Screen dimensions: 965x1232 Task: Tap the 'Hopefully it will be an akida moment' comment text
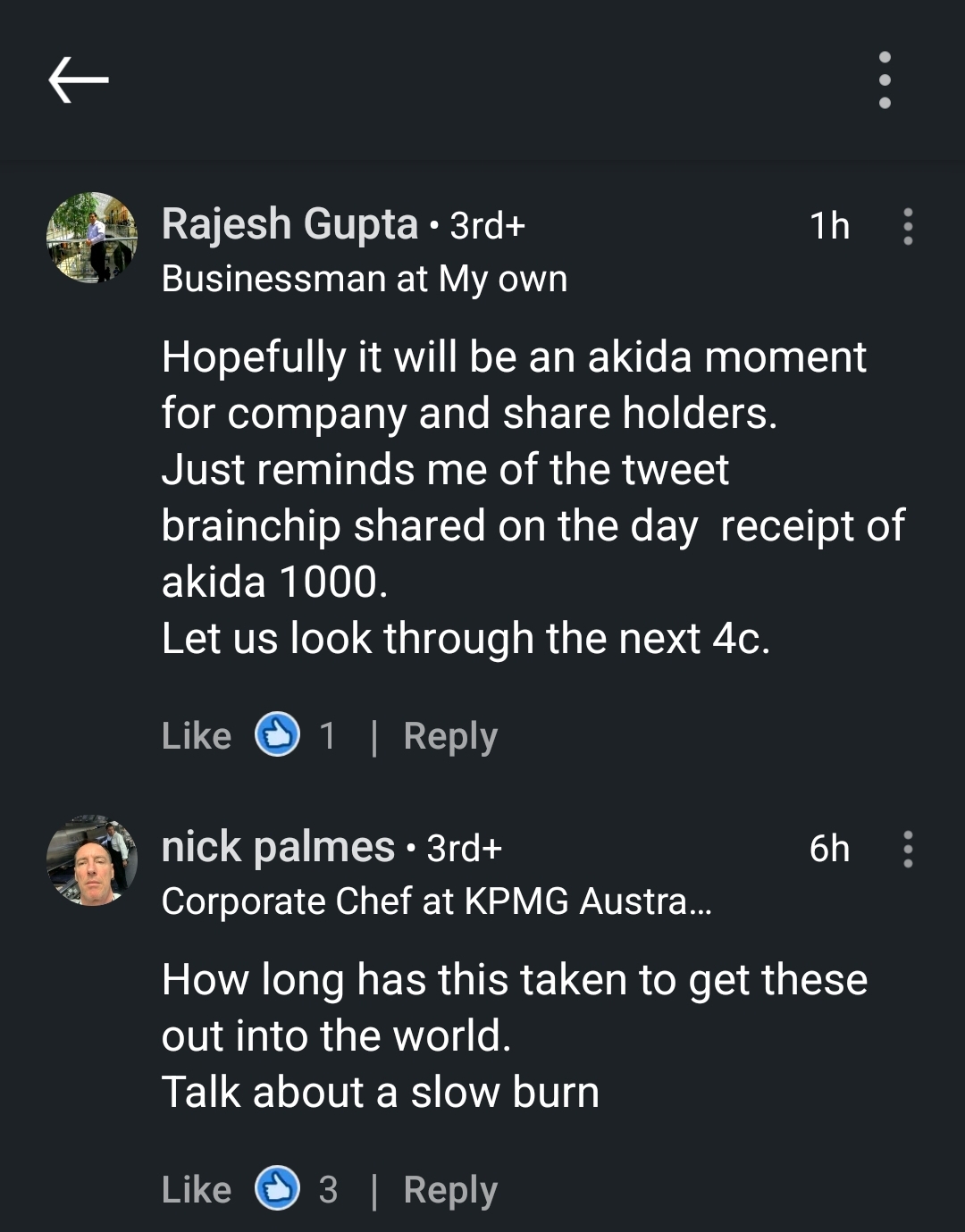(514, 357)
